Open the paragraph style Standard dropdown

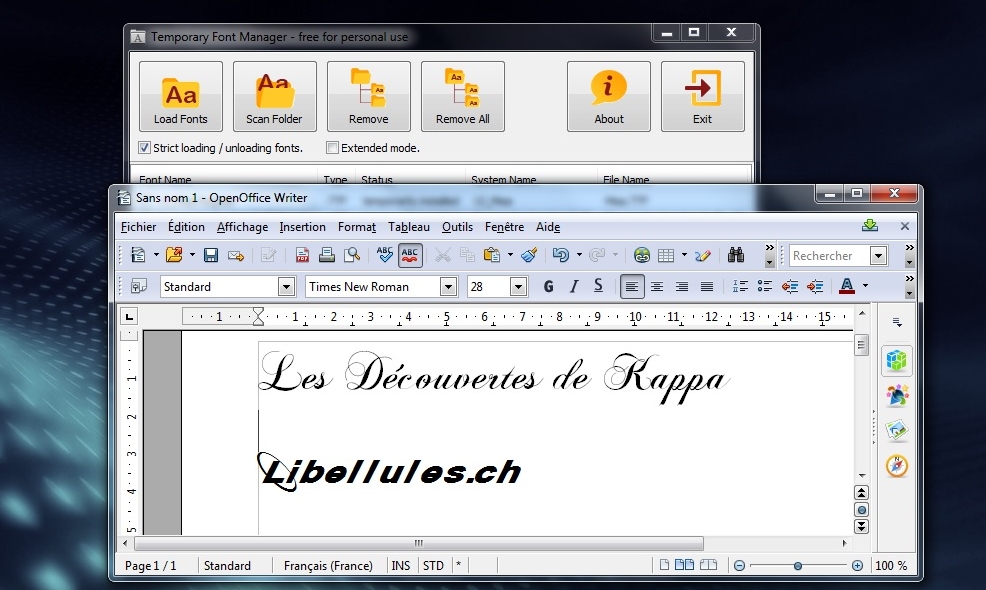(x=286, y=287)
